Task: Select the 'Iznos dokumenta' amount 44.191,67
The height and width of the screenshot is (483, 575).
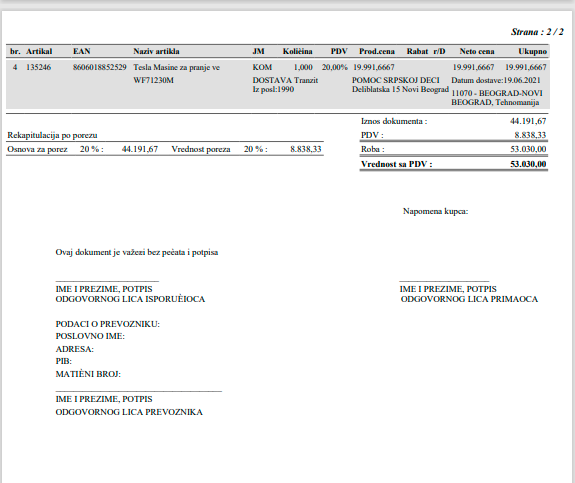Action: tap(528, 121)
